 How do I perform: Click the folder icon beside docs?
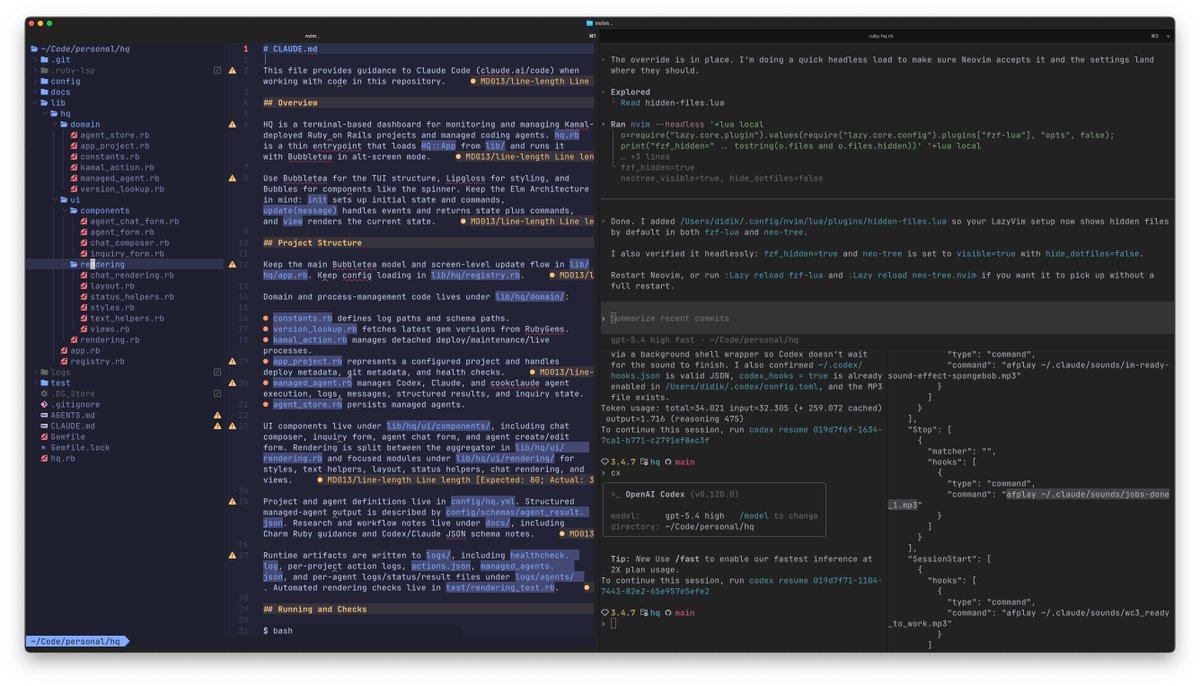click(x=45, y=92)
